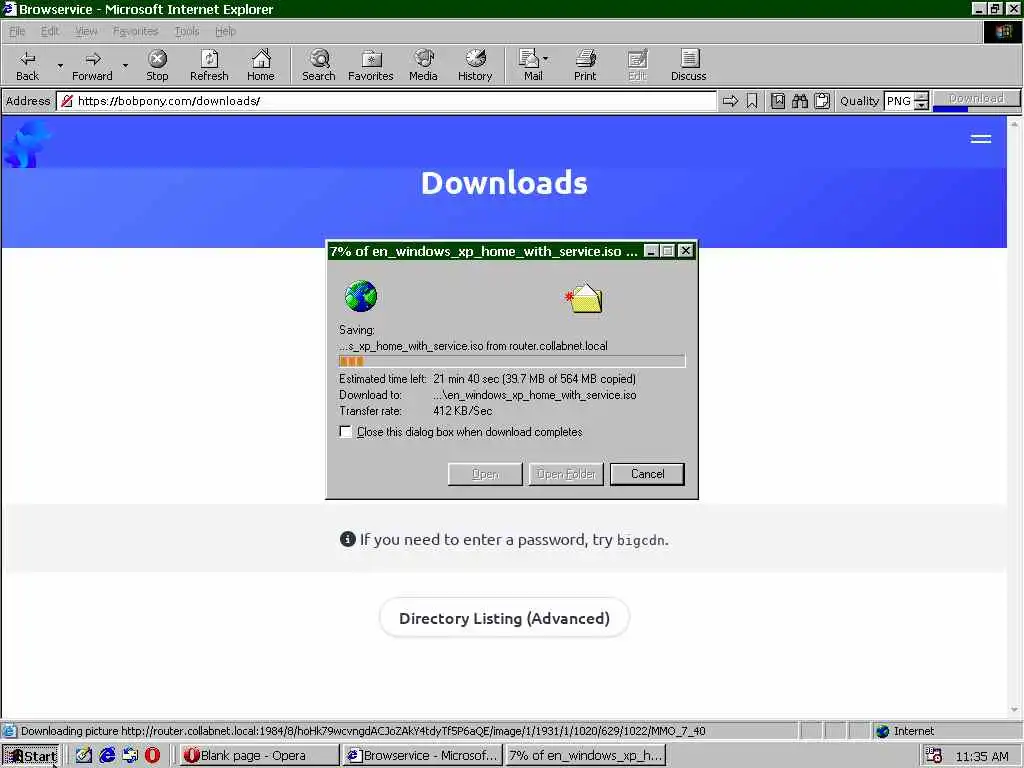Click the first Quick Launch notepad icon
The image size is (1024, 768).
point(84,756)
